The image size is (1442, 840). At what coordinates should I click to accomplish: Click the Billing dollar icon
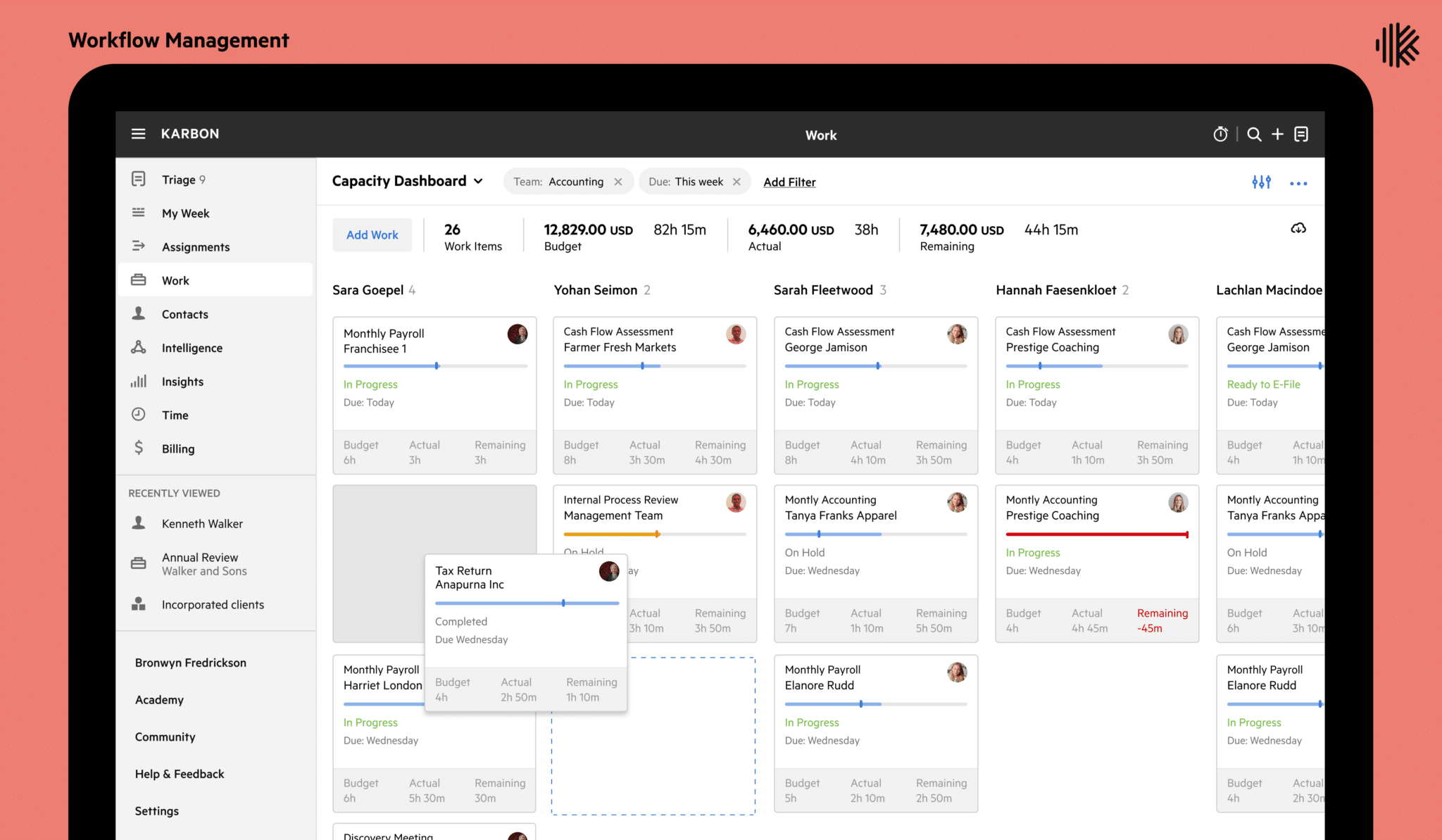139,448
